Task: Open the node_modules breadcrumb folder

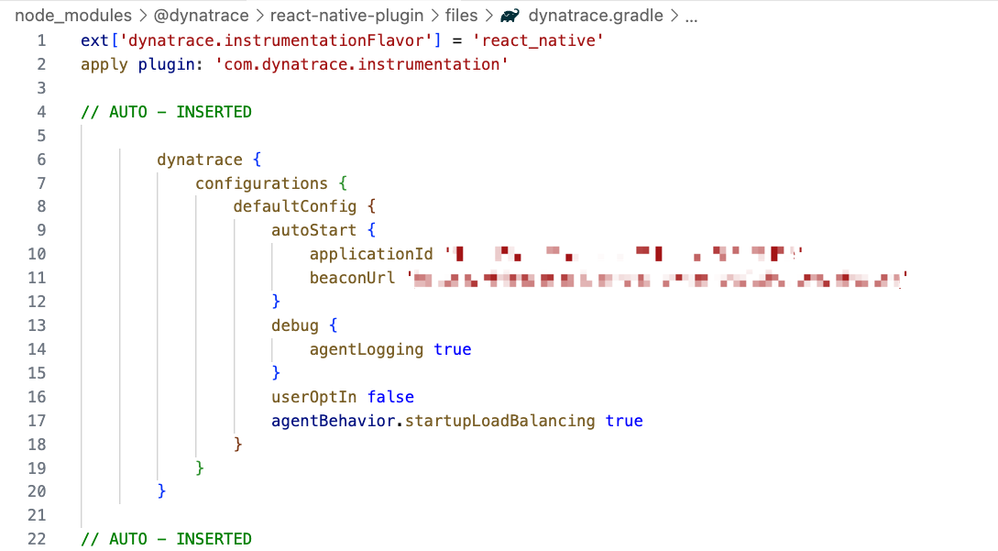Action: pos(73,16)
